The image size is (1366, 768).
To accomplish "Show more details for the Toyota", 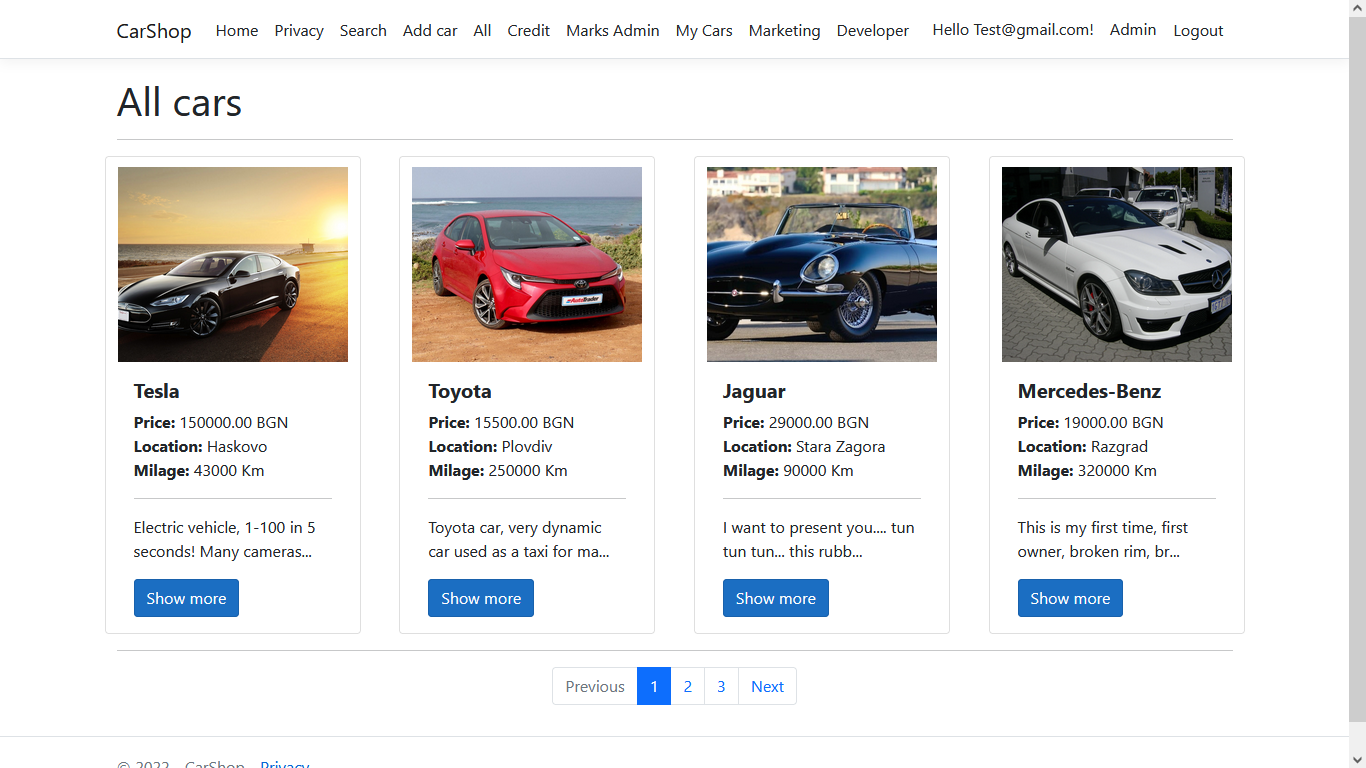I will [x=481, y=598].
